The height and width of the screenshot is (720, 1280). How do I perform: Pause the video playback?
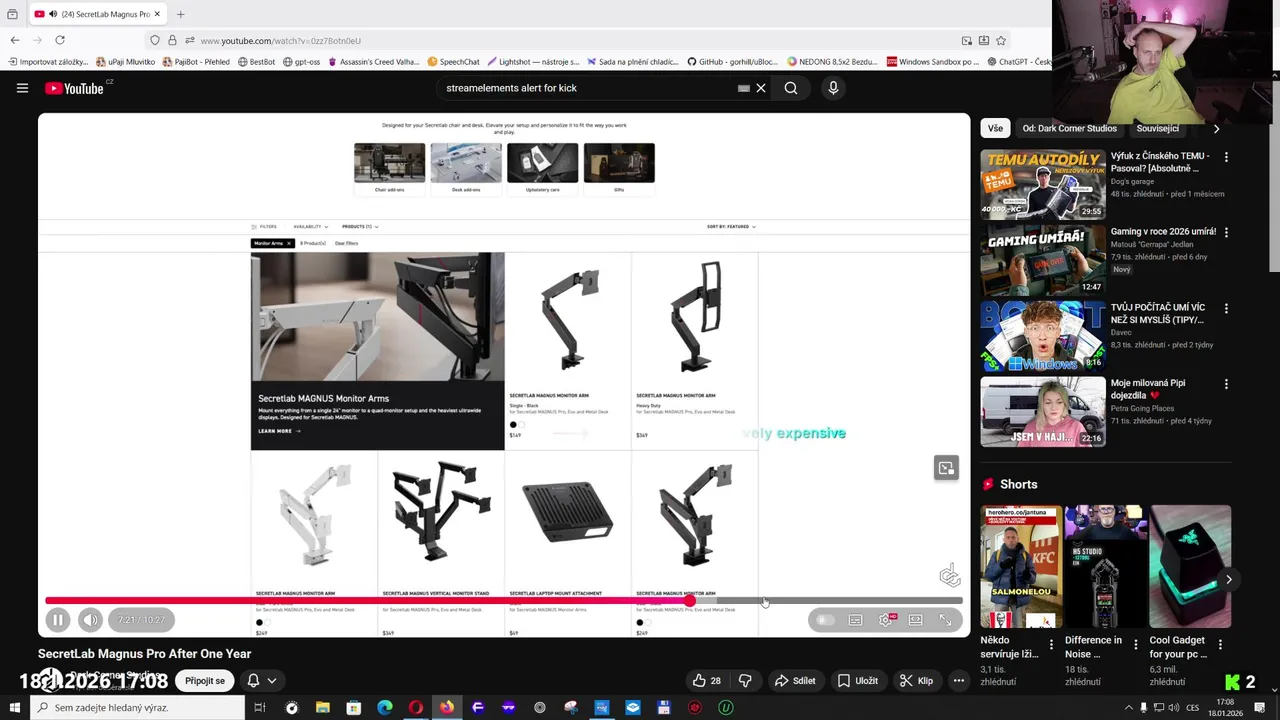(58, 620)
